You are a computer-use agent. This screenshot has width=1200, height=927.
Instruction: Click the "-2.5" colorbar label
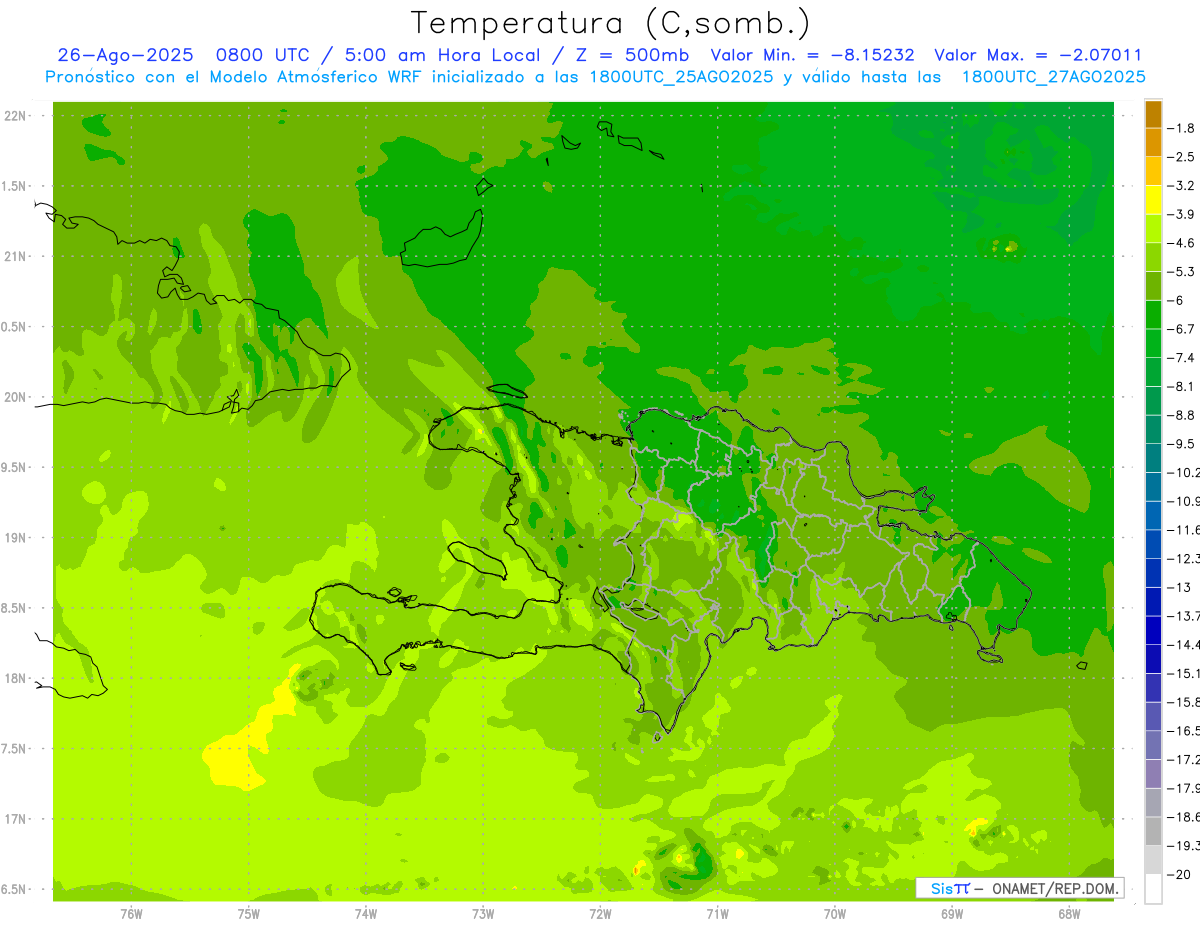(x=1181, y=157)
